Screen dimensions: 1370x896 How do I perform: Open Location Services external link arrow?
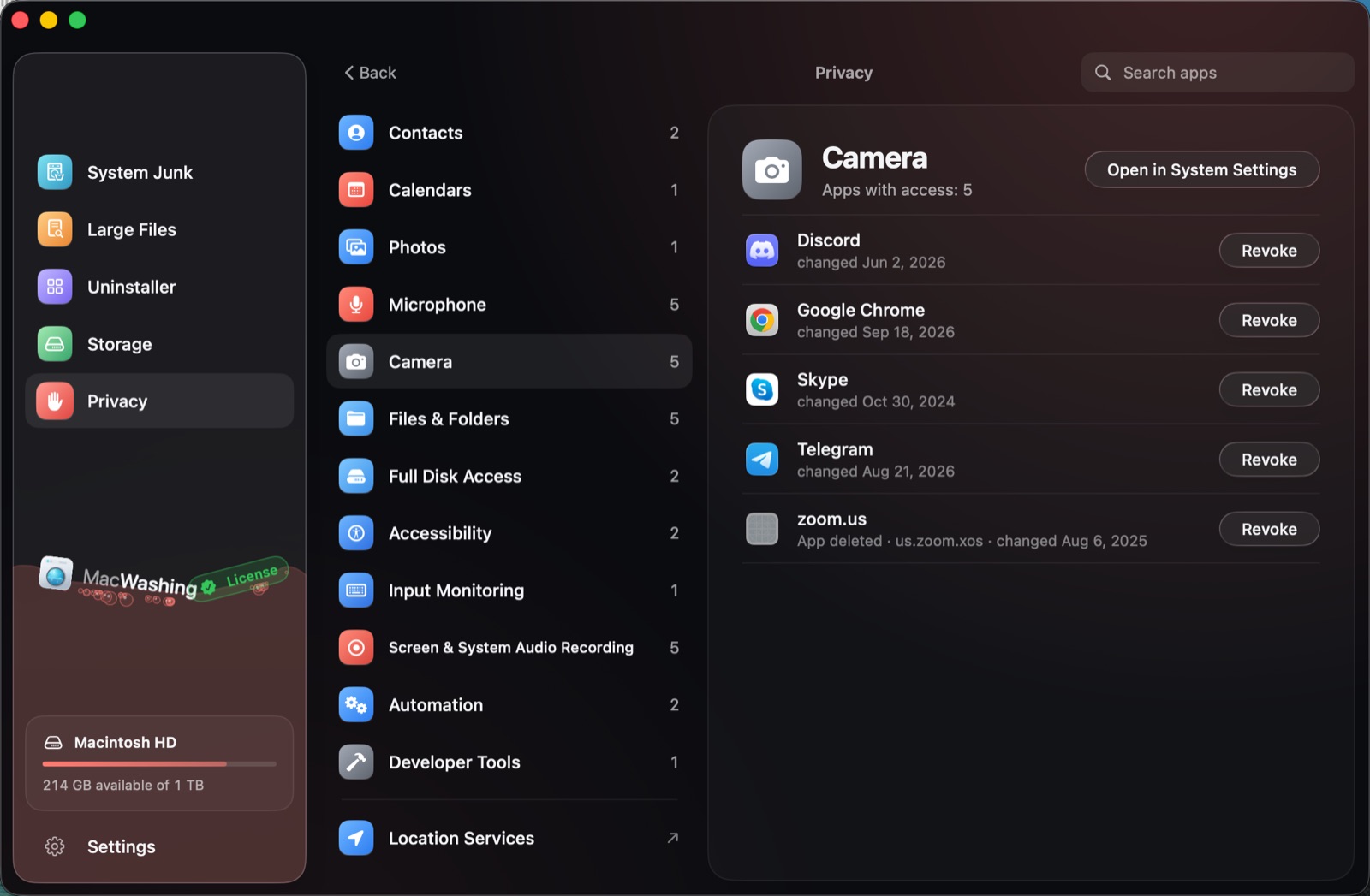(x=673, y=838)
